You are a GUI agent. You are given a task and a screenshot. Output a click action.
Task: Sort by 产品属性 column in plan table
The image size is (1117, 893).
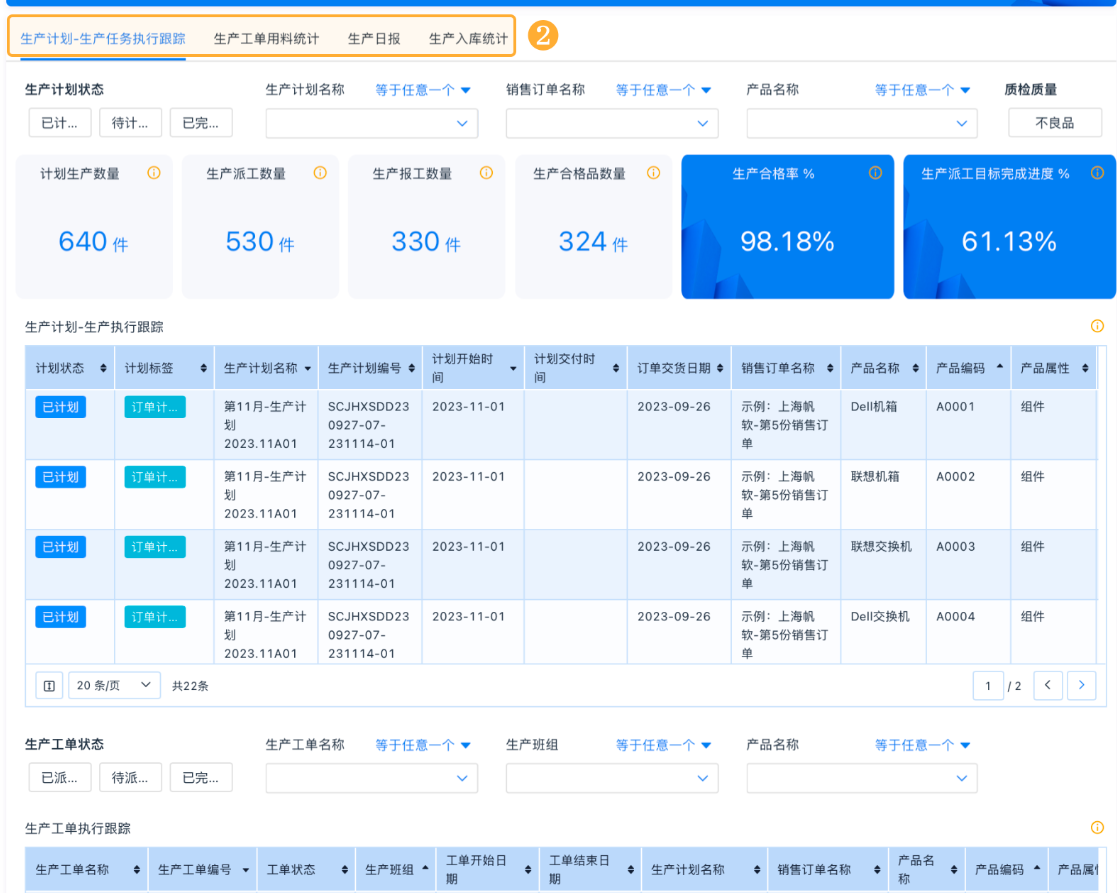coord(1085,368)
